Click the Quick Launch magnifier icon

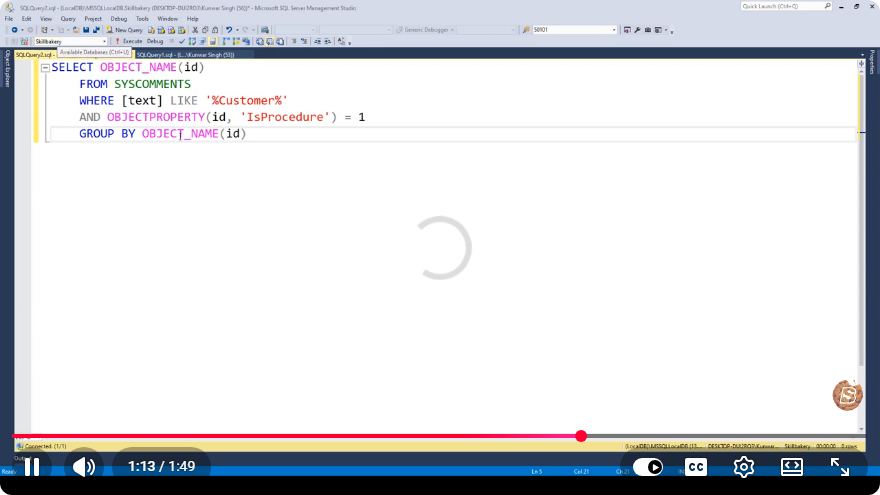828,6
